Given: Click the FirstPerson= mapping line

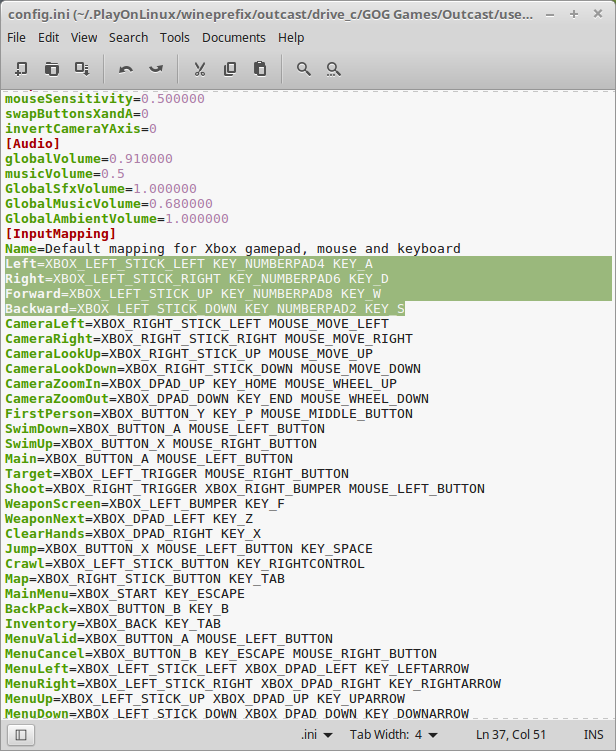Looking at the screenshot, I should 209,414.
